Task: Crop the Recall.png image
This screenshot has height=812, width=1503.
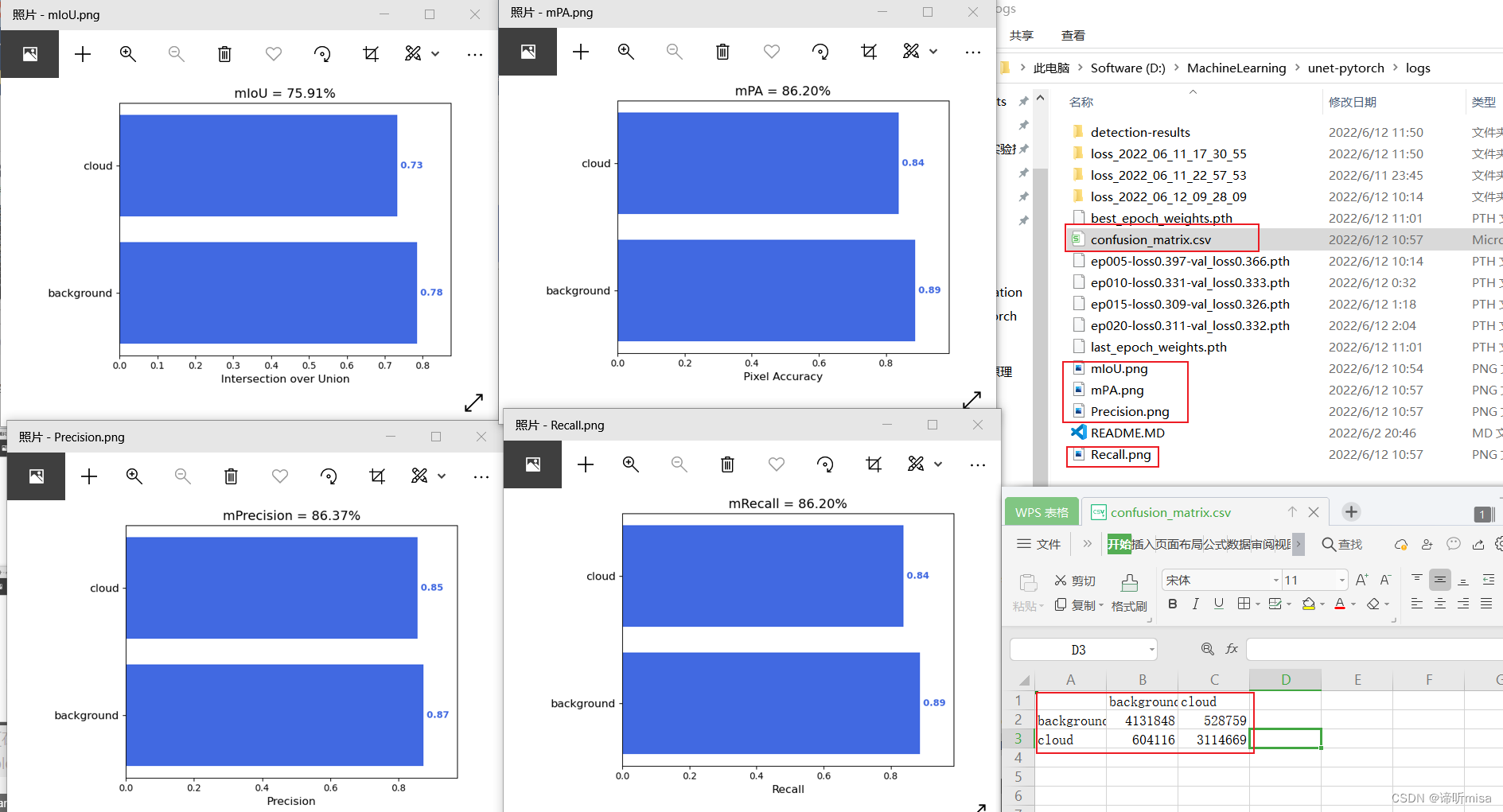Action: tap(874, 464)
